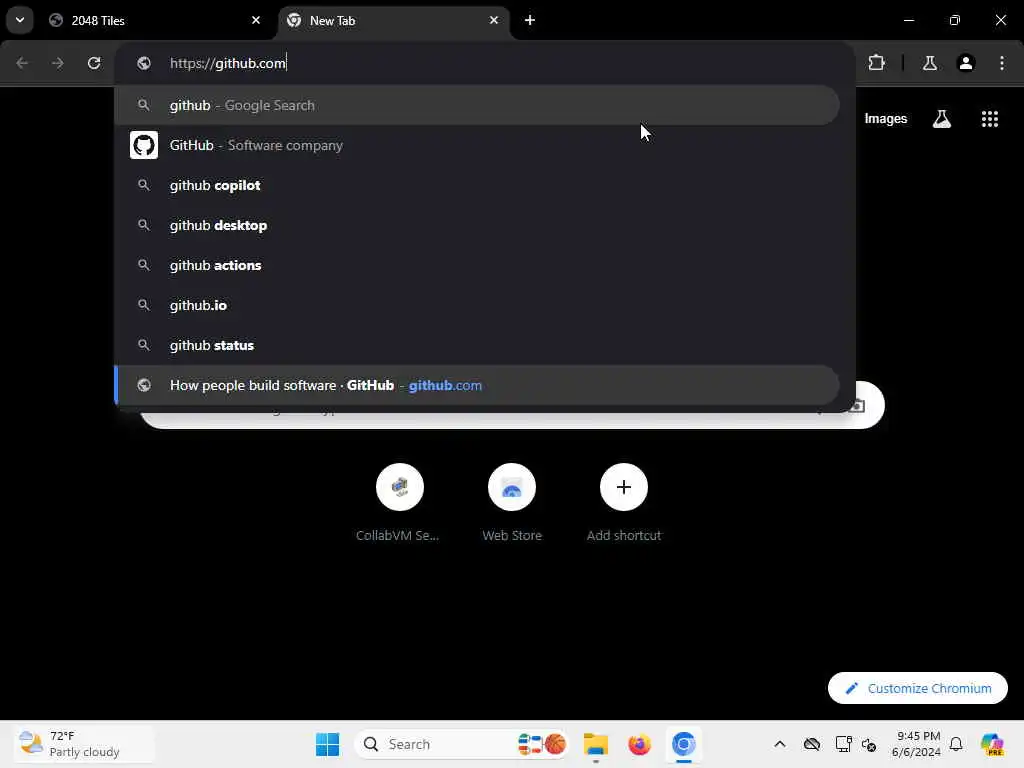
Task: Close the New Tab tab
Action: 494,20
